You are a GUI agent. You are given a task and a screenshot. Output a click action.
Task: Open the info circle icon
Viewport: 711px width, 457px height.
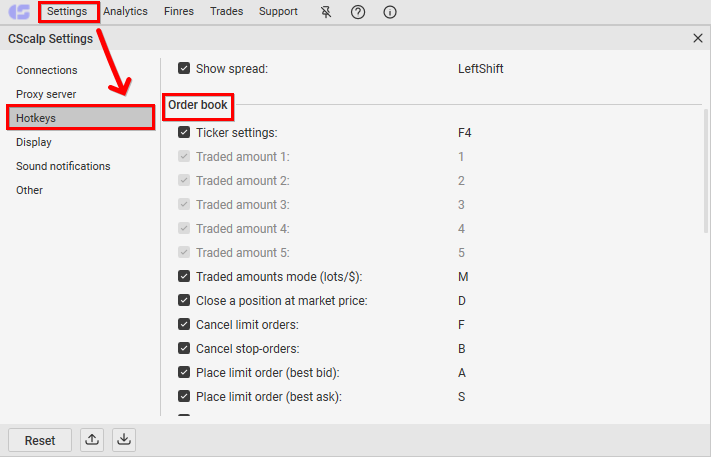(x=390, y=12)
